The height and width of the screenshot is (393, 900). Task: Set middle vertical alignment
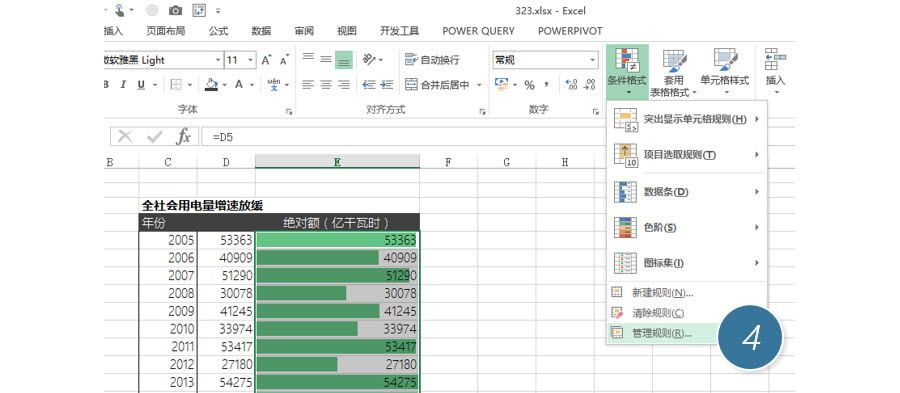pos(326,59)
